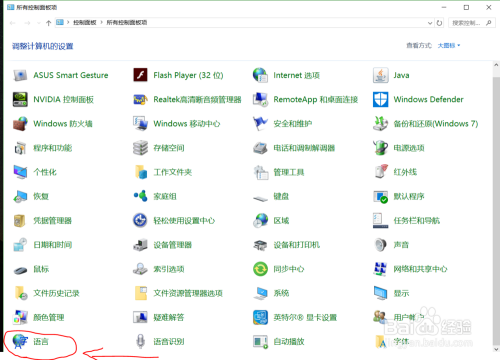Open the Java coffee cup icon
The width and height of the screenshot is (500, 360).
(x=380, y=75)
